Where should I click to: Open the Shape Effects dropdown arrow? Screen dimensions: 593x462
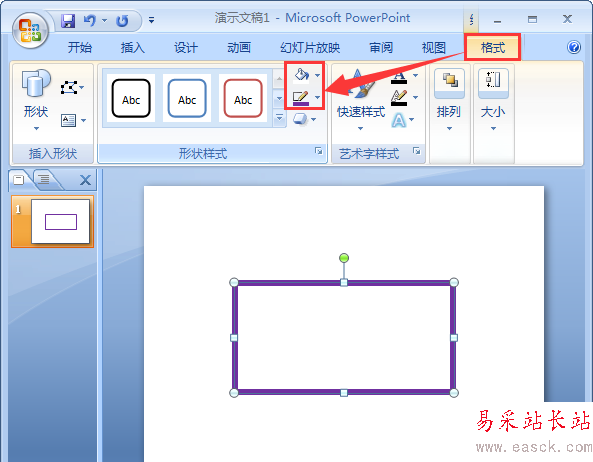[314, 119]
